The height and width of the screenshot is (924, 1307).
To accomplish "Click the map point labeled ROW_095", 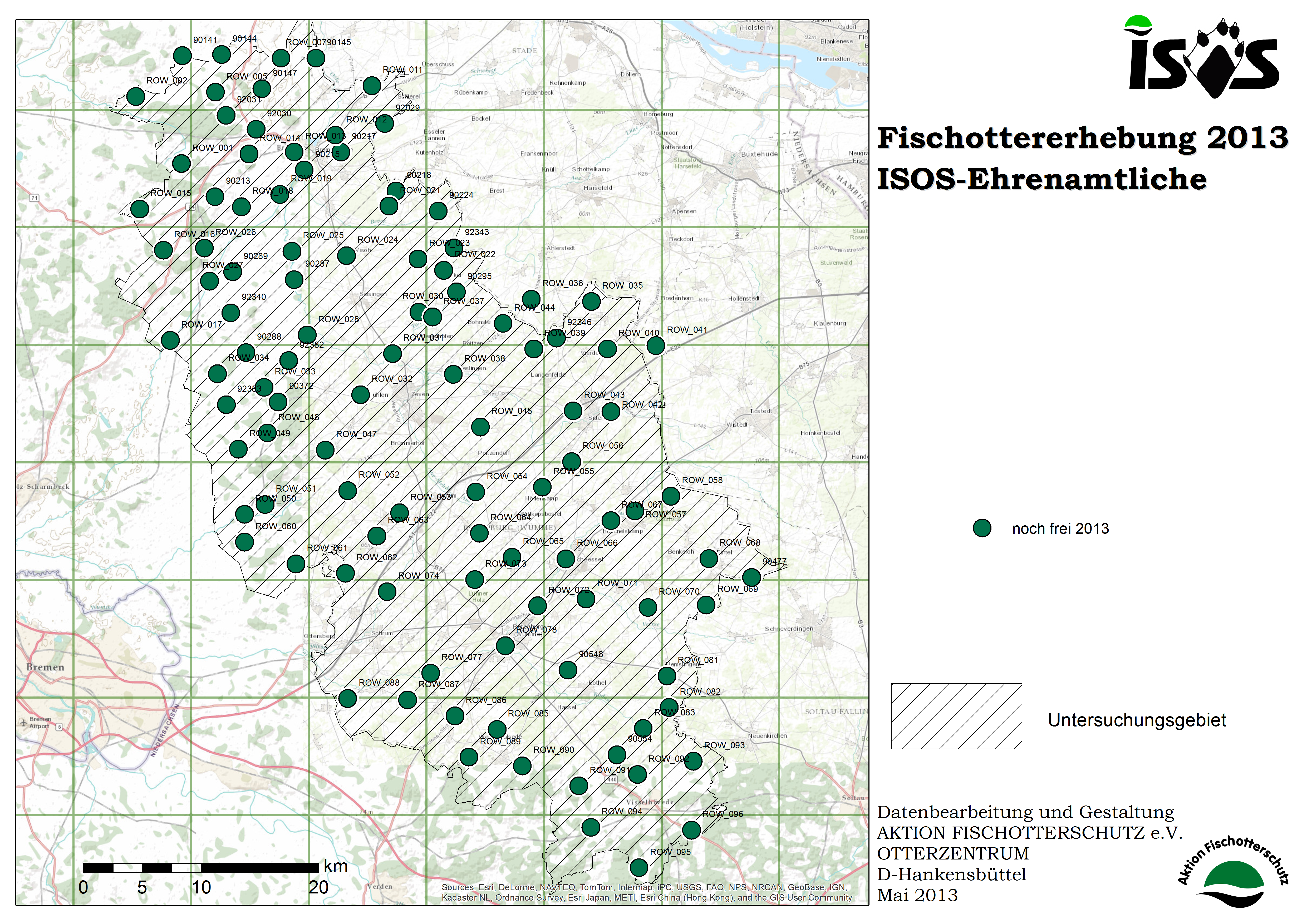I will pyautogui.click(x=639, y=868).
